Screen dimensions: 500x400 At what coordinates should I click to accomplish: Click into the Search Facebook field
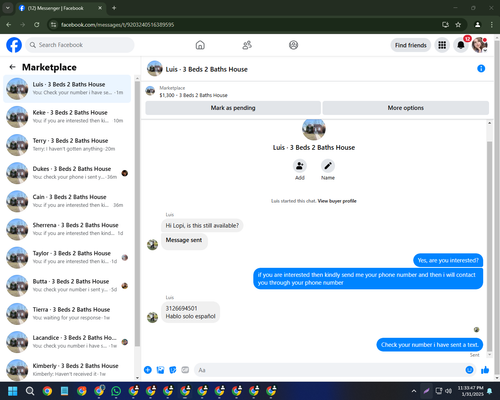coord(80,45)
